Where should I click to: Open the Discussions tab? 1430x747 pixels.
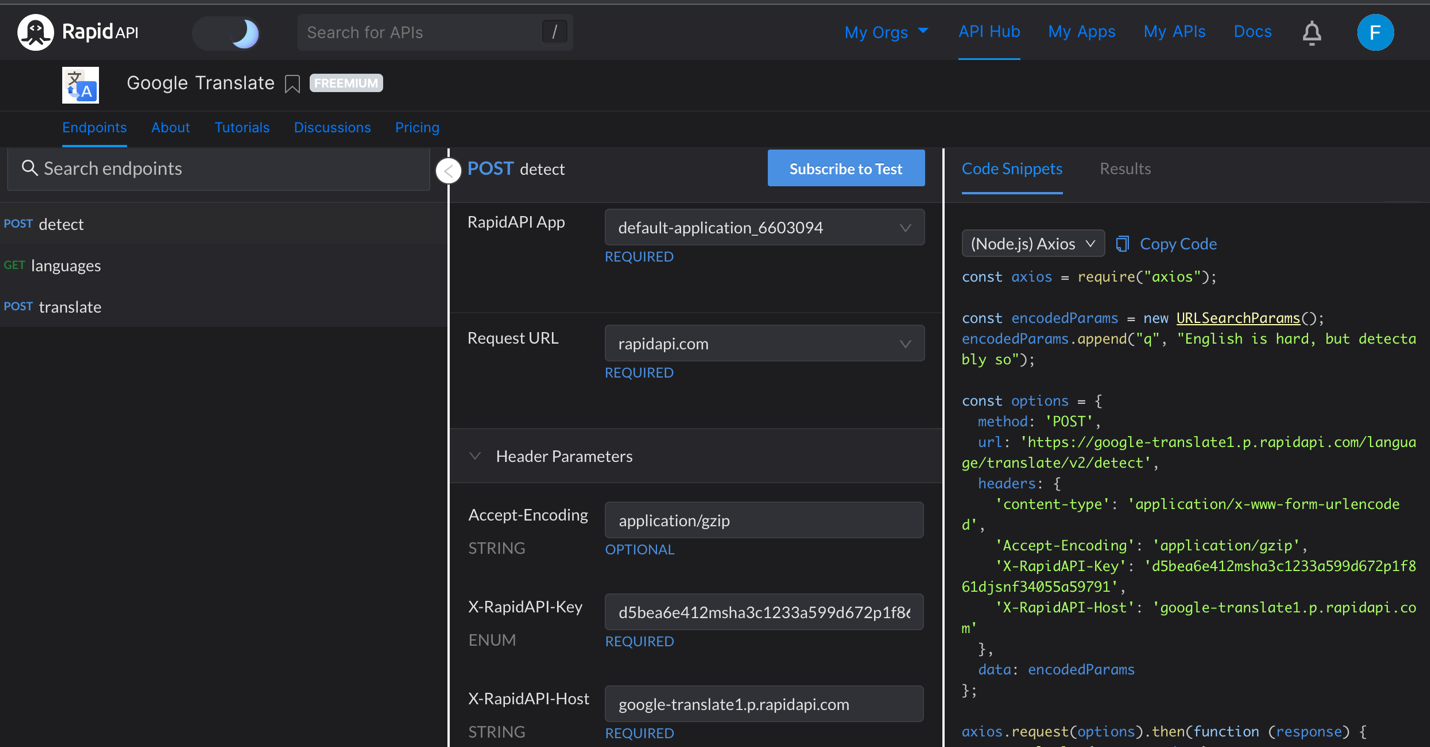click(332, 128)
